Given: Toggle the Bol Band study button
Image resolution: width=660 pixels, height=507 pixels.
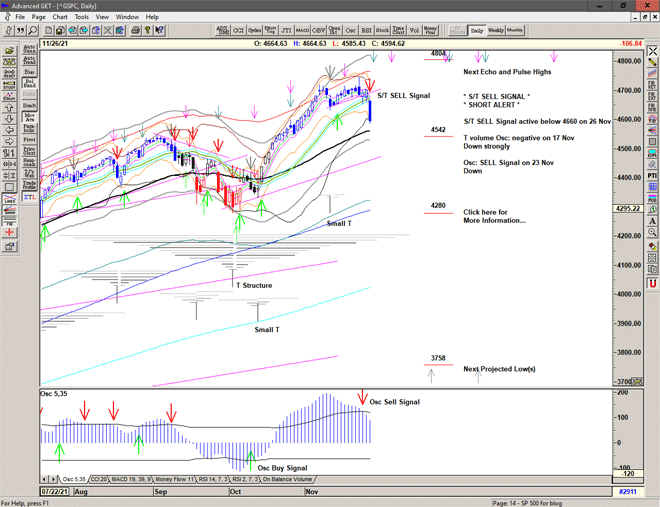Looking at the screenshot, I should click(31, 82).
